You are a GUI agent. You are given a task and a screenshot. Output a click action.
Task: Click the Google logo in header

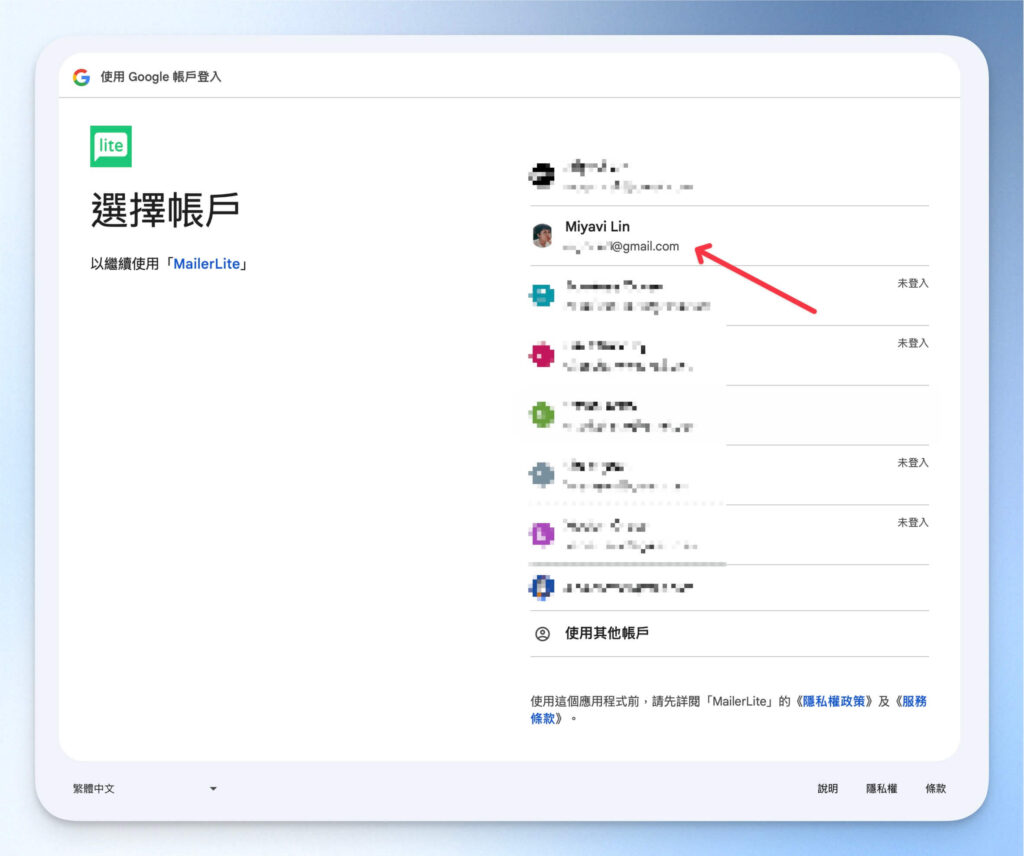(x=81, y=77)
